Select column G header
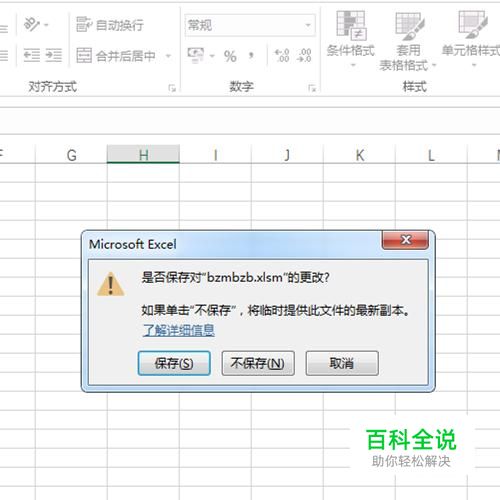This screenshot has height=500, width=500. click(x=71, y=155)
